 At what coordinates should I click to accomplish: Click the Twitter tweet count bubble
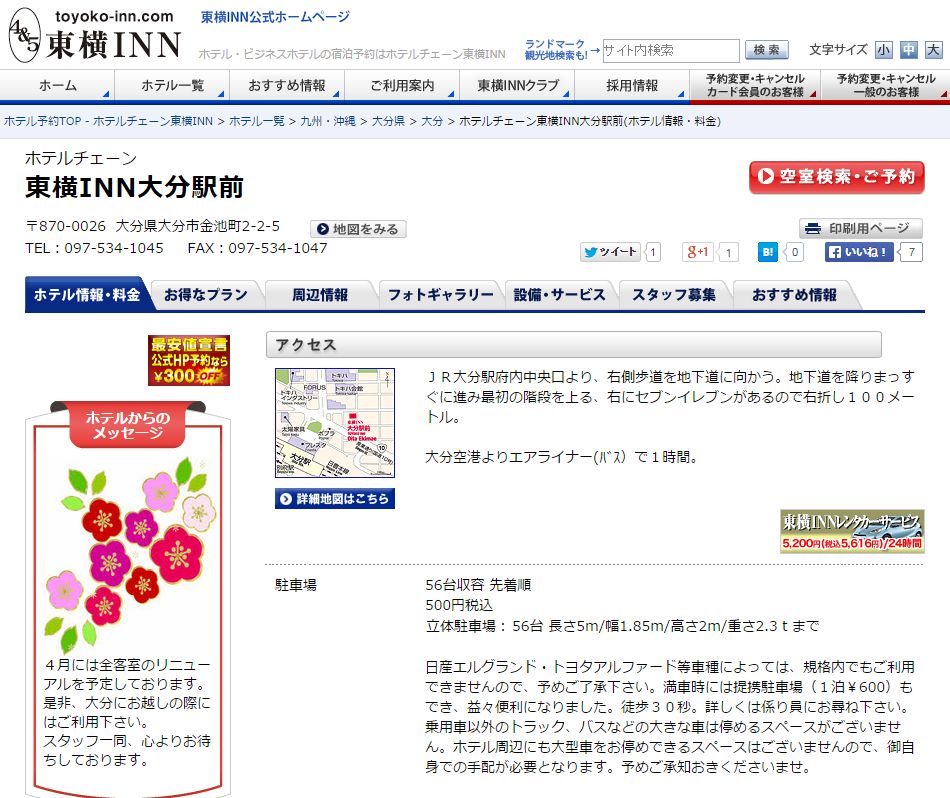653,252
